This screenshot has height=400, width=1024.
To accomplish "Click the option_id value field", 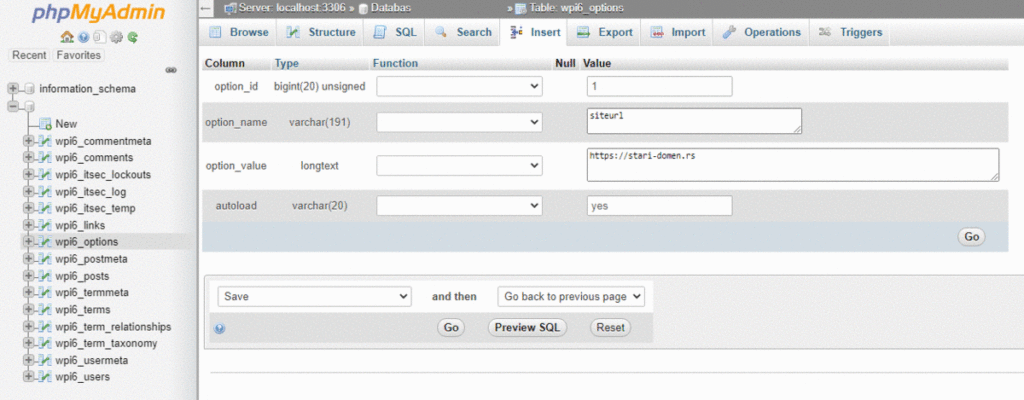I will [660, 86].
